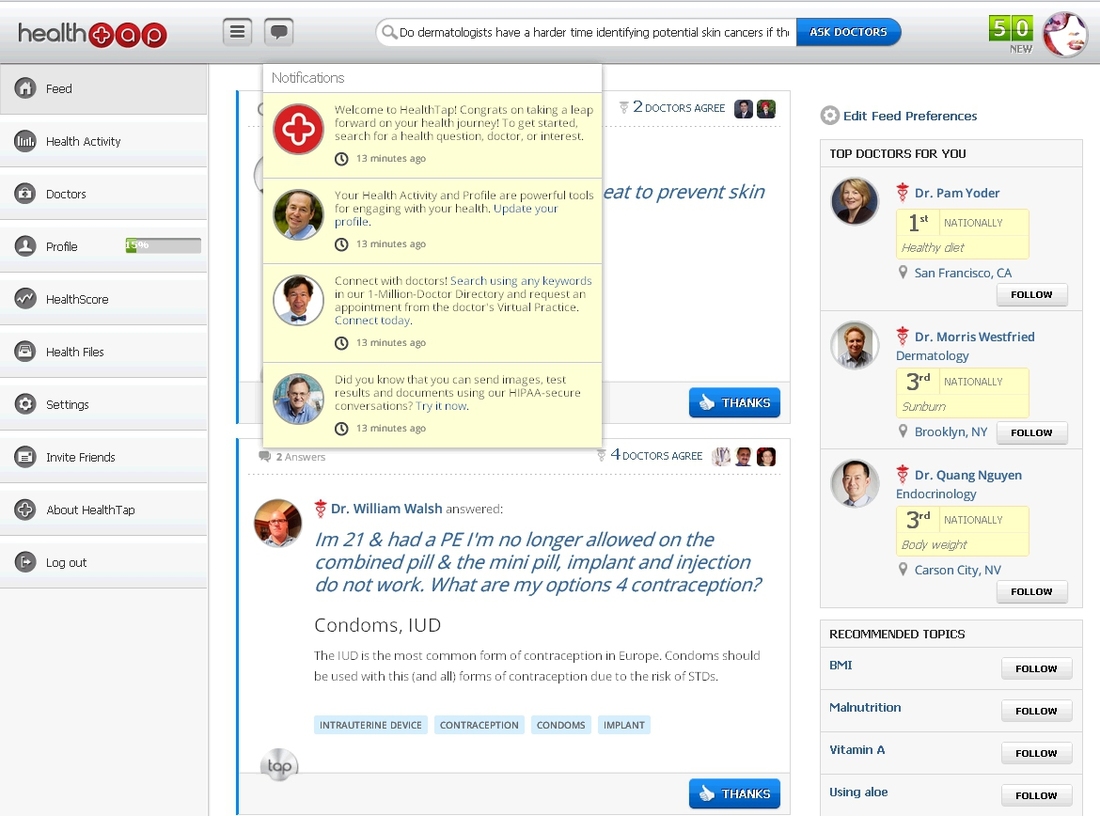Click the 2 DOCTORS AGREE label
This screenshot has width=1100, height=816.
[x=679, y=107]
